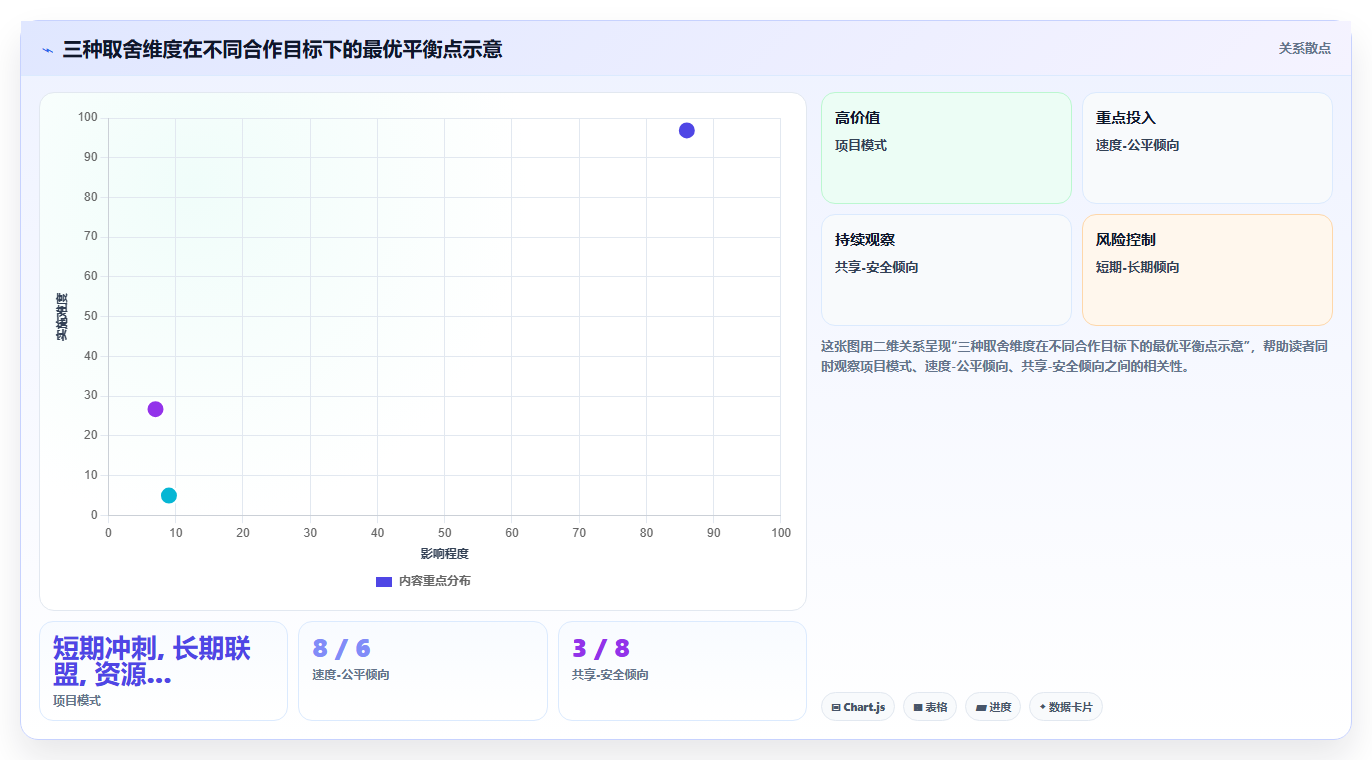This screenshot has width=1372, height=760.
Task: Click the description paragraph under quadrant cards
Action: (1075, 356)
